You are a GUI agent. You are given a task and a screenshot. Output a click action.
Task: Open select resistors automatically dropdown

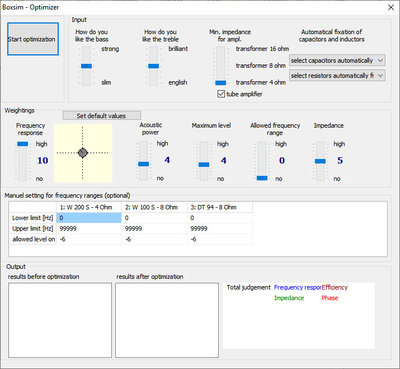337,76
